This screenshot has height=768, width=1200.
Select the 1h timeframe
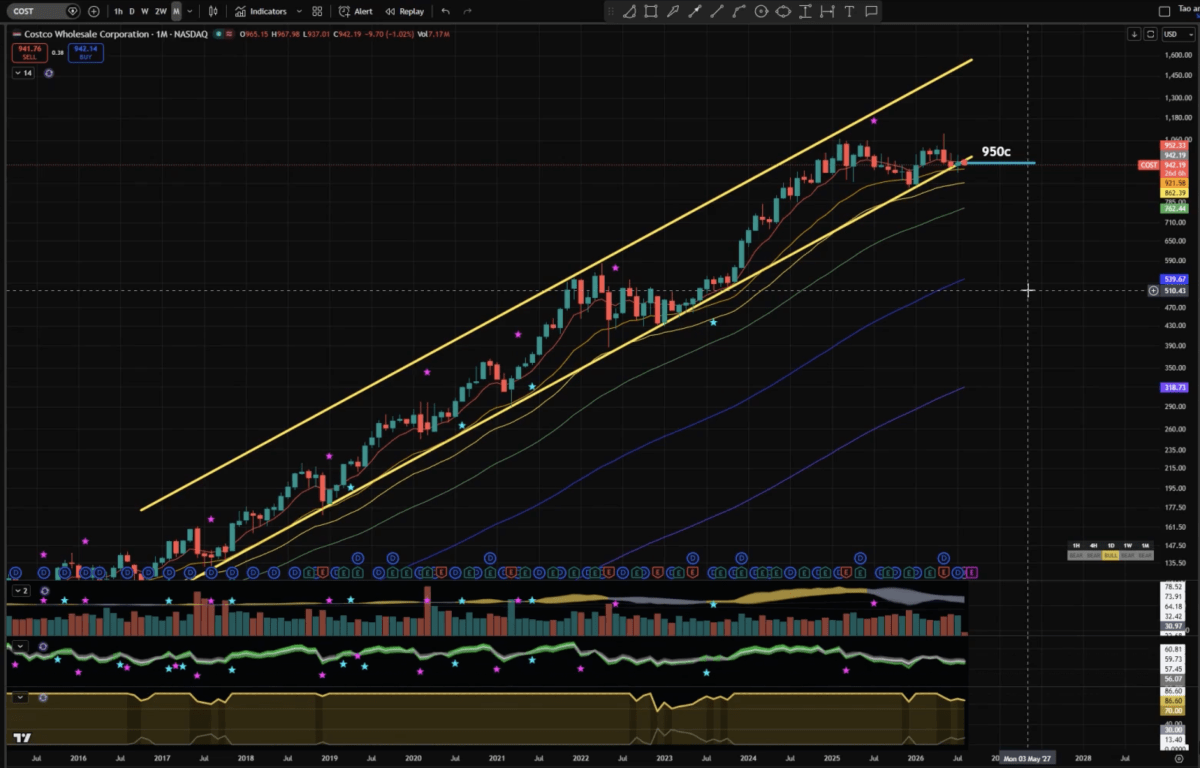[118, 11]
